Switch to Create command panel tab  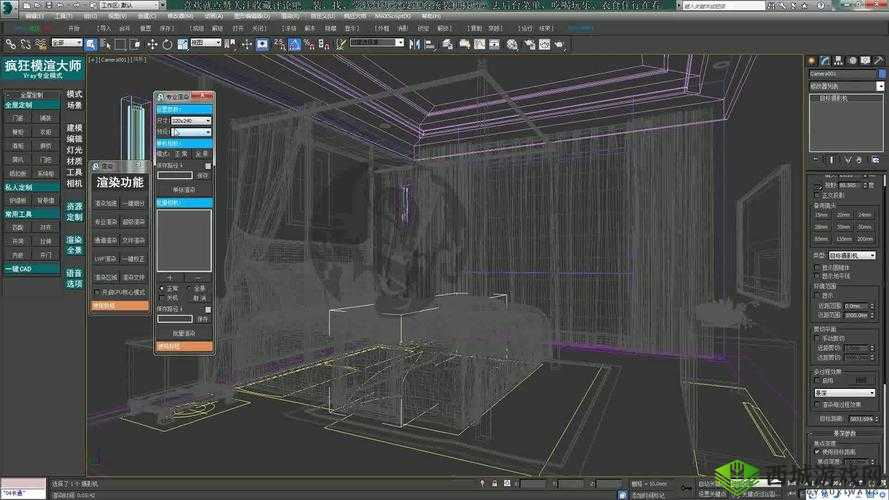tap(812, 60)
